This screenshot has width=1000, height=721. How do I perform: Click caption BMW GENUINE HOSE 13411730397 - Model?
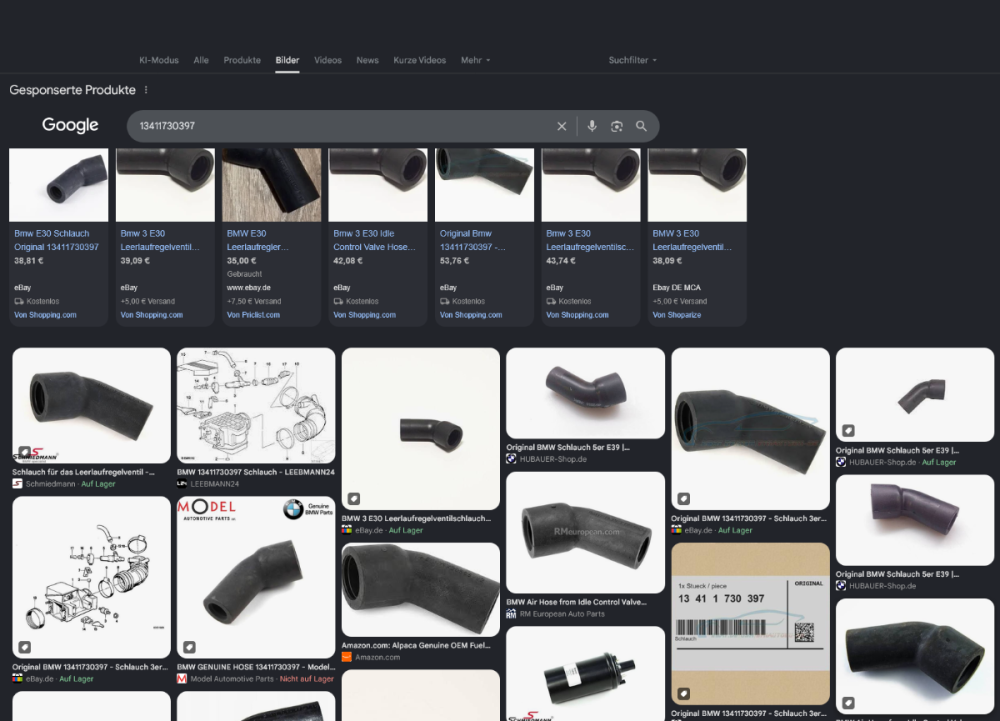click(256, 667)
